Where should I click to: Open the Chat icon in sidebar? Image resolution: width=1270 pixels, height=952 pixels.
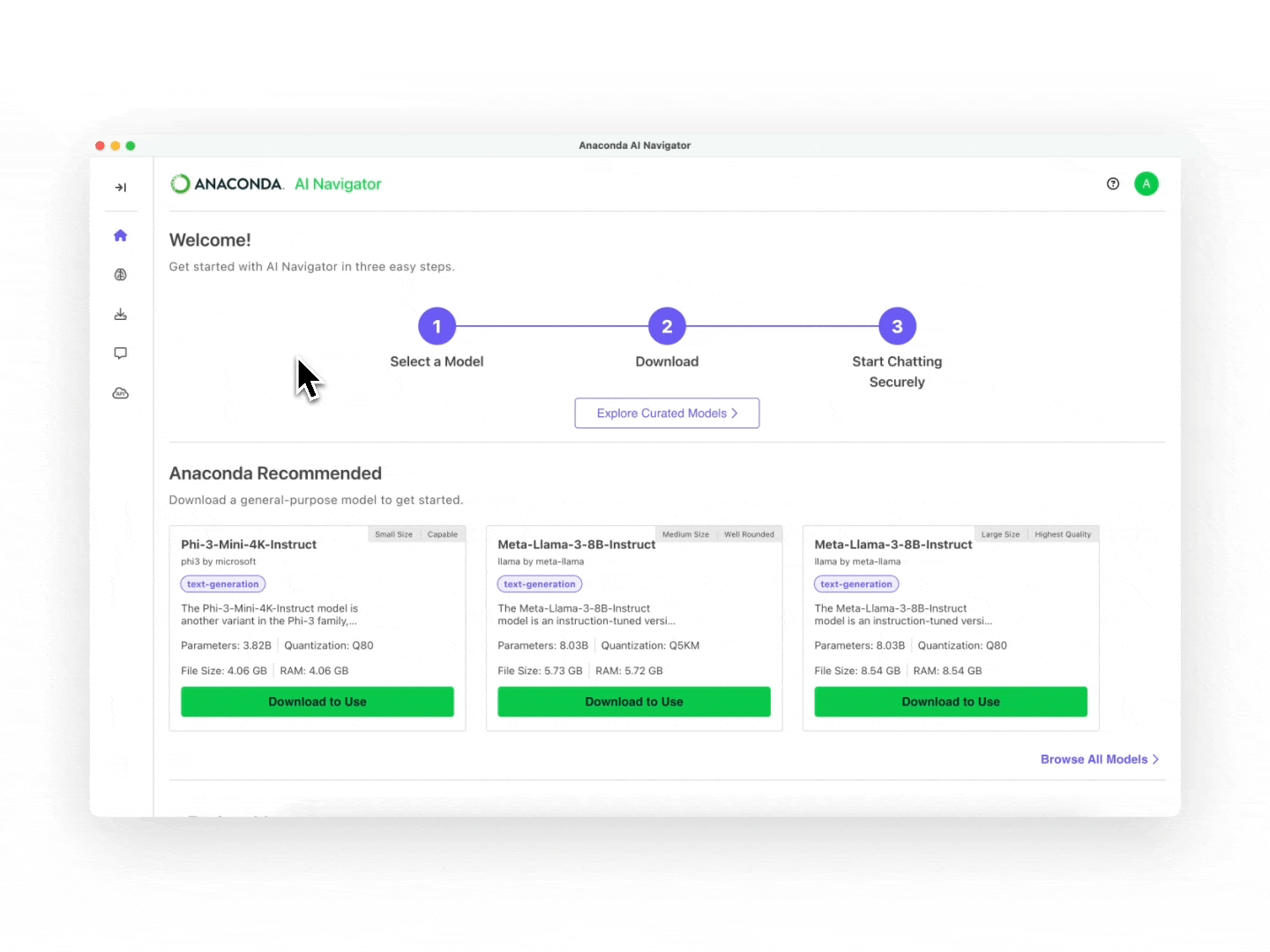pyautogui.click(x=121, y=353)
